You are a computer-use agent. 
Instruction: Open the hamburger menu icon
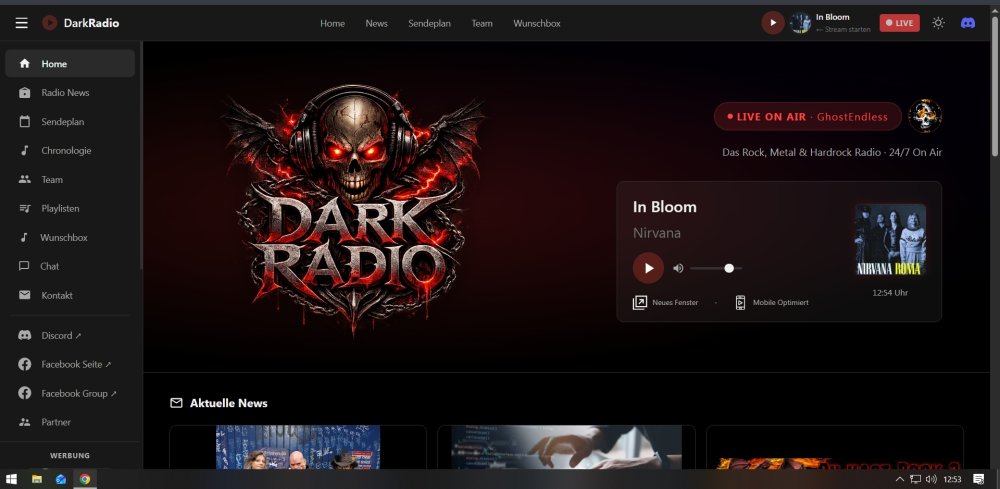click(21, 23)
